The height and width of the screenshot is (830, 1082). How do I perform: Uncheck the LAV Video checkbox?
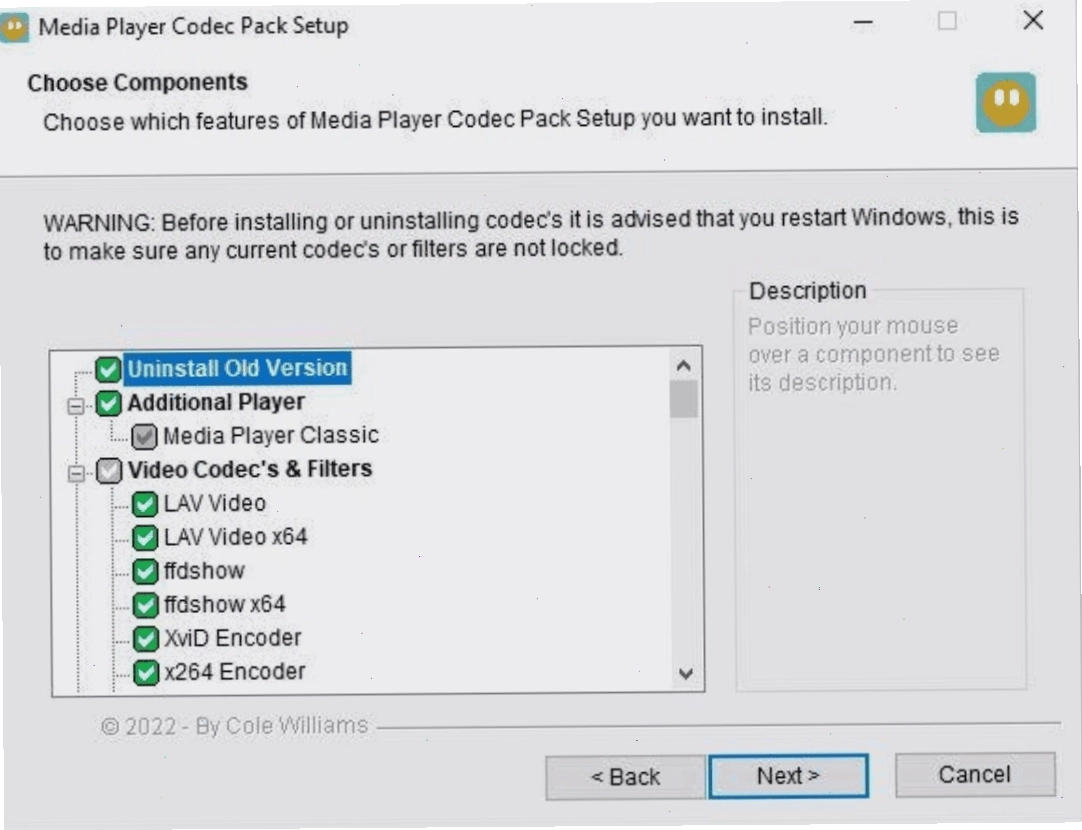(145, 504)
